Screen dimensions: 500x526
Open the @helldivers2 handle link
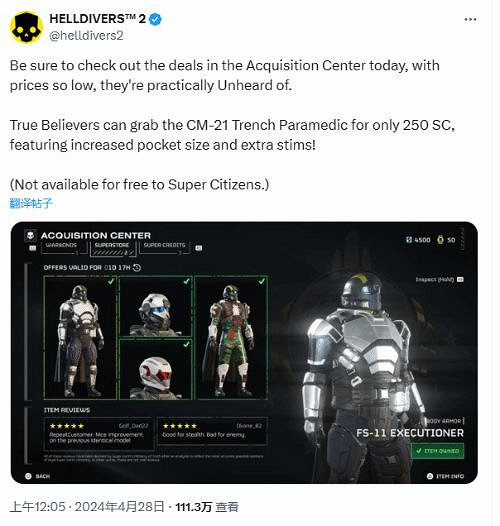[x=86, y=36]
